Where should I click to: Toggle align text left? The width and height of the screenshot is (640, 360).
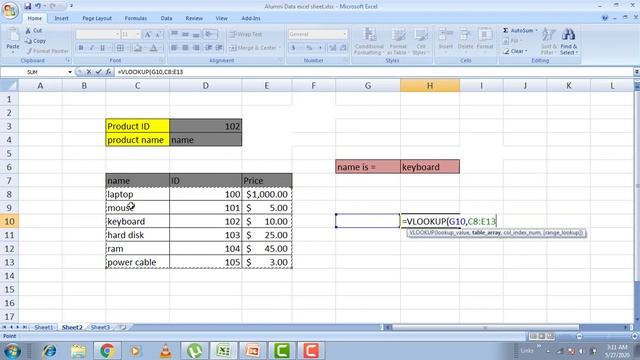[x=174, y=48]
